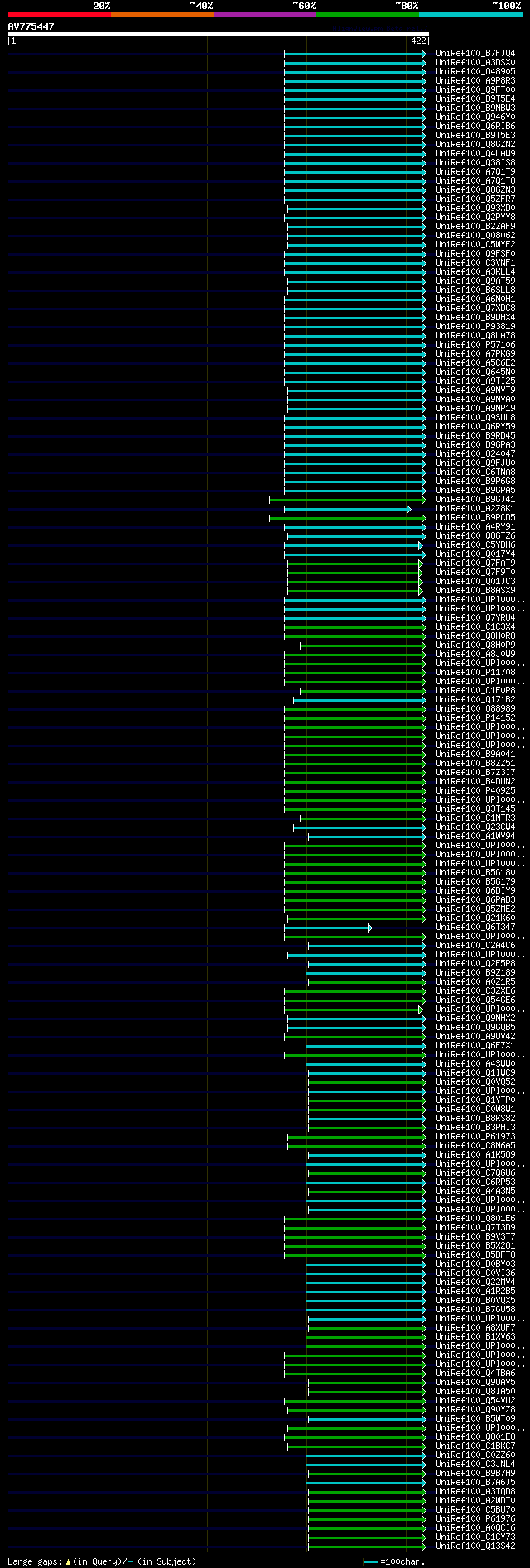The height and width of the screenshot is (1568, 530).
Task: Open hit UniRef100_O48905
Action: tap(475, 72)
